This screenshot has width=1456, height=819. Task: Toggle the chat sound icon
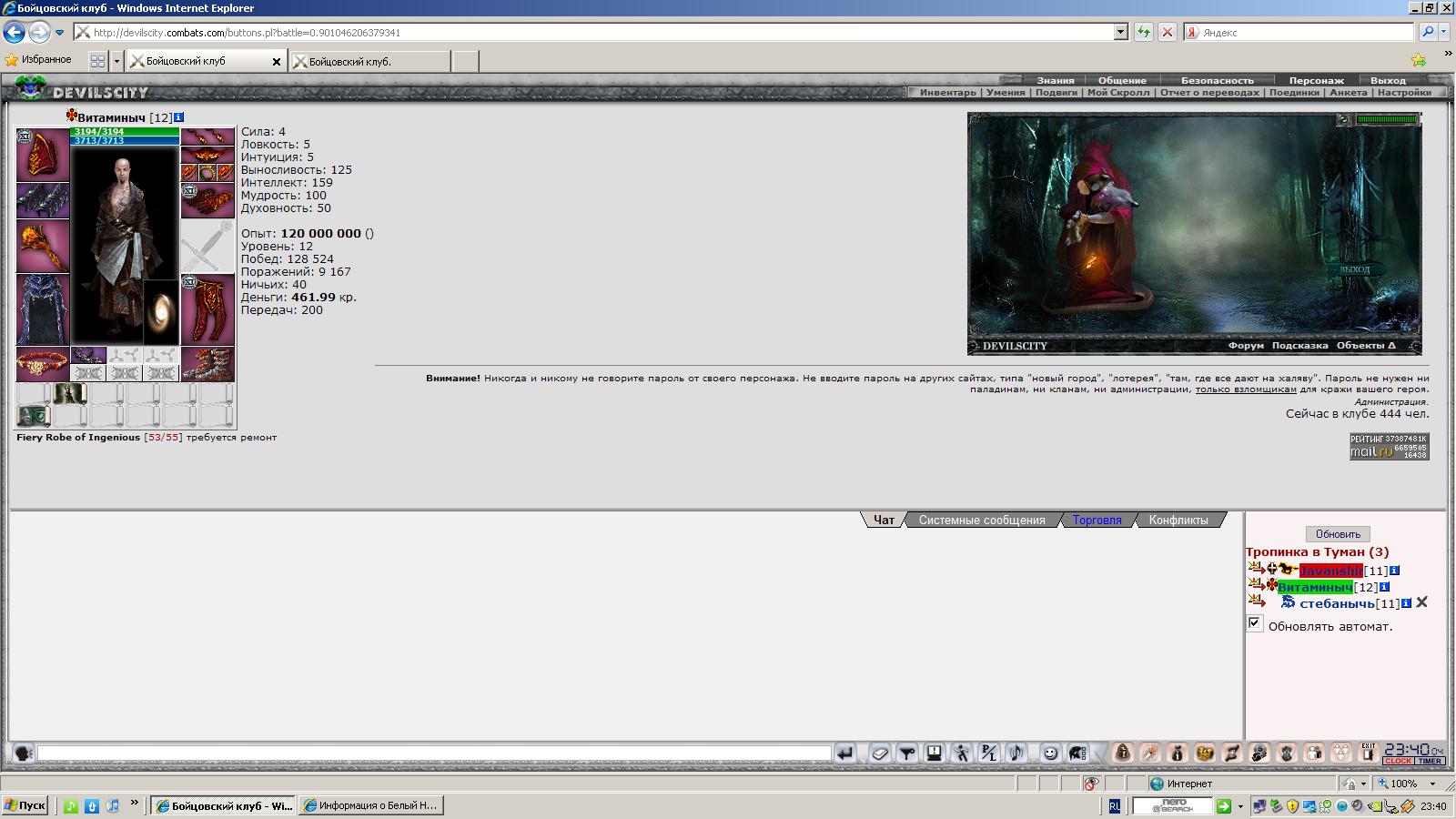(x=1016, y=753)
